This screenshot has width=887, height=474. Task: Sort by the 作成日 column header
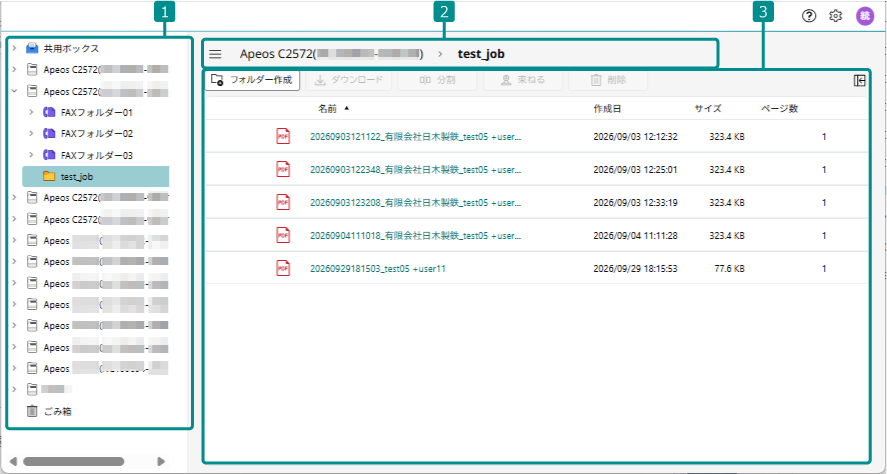tap(607, 109)
